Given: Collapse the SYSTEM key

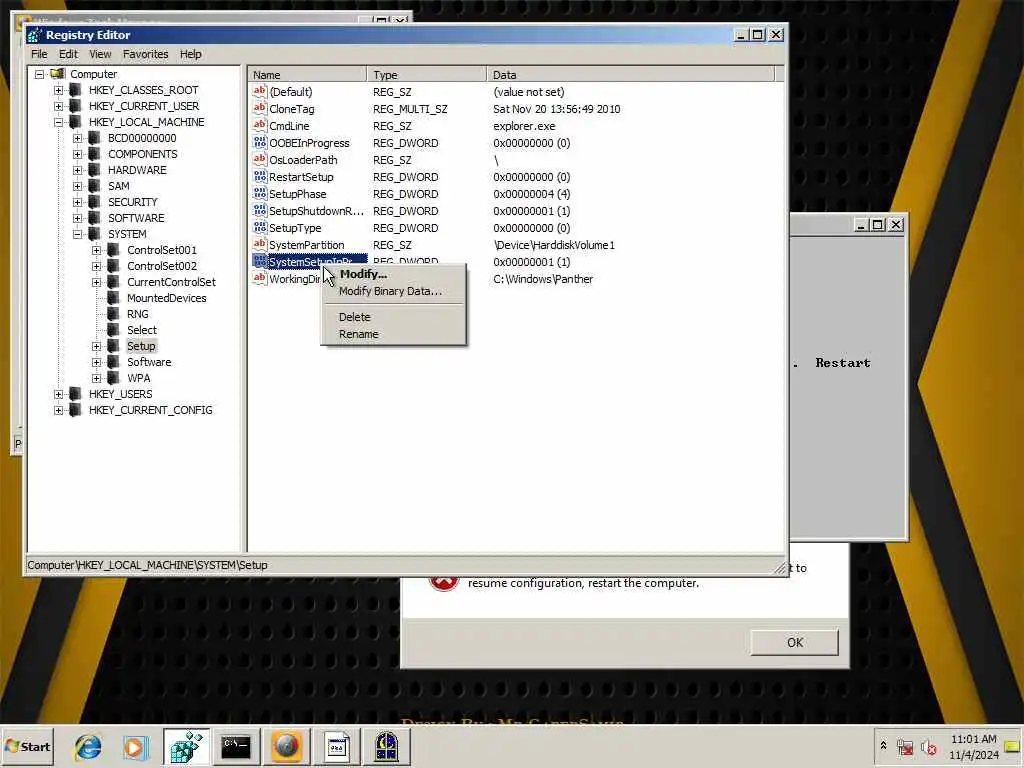Looking at the screenshot, I should pyautogui.click(x=77, y=234).
